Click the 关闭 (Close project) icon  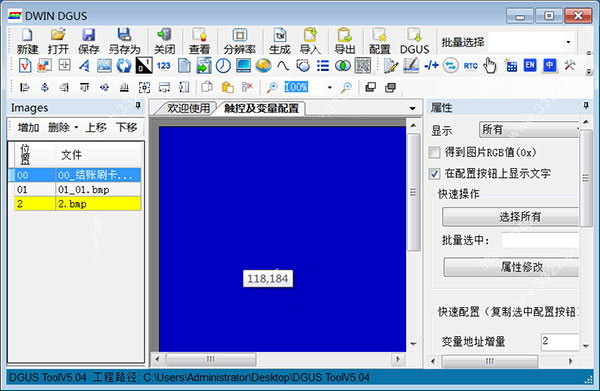165,41
